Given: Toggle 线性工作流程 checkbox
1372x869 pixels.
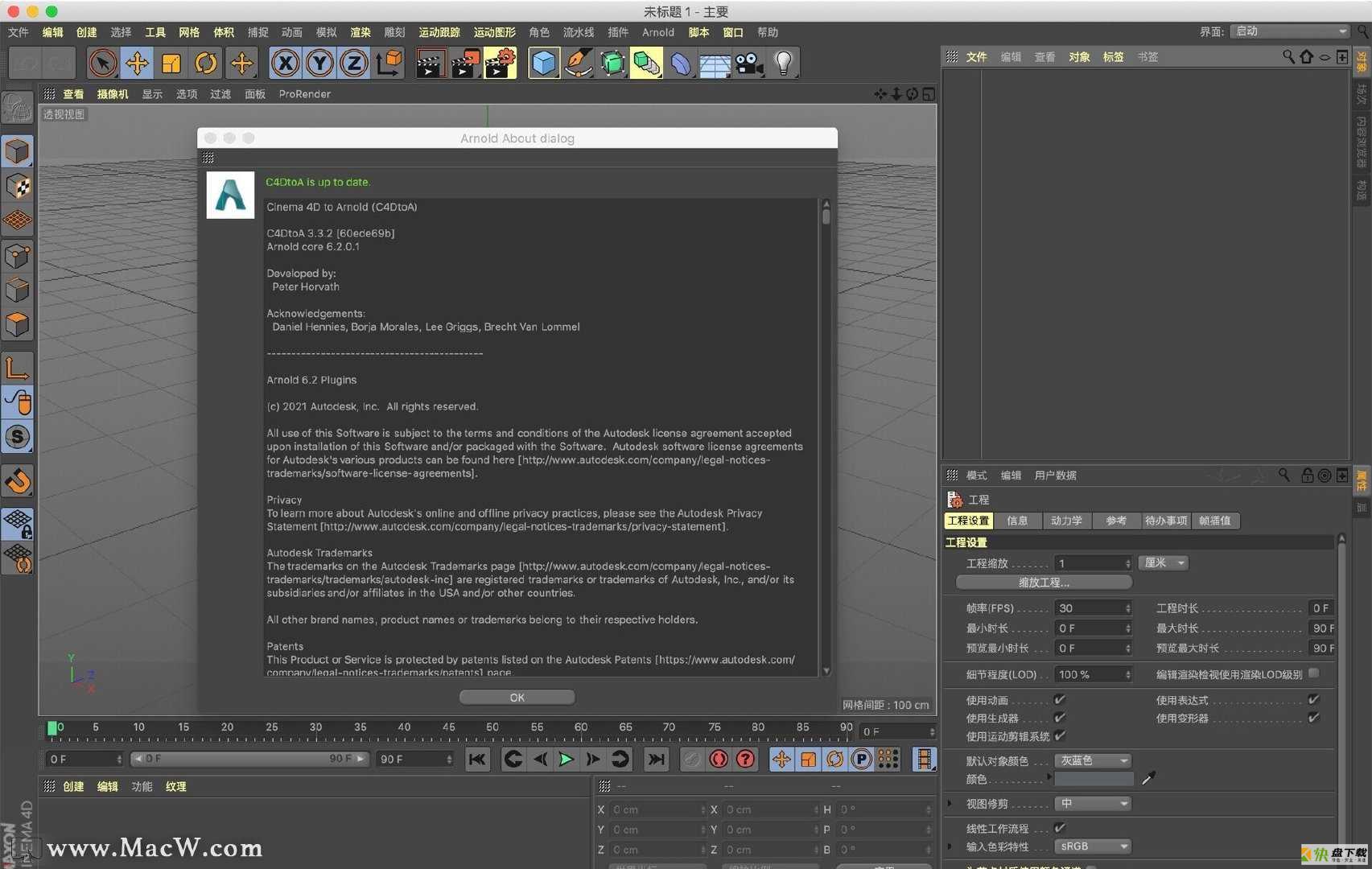Looking at the screenshot, I should 1060,827.
